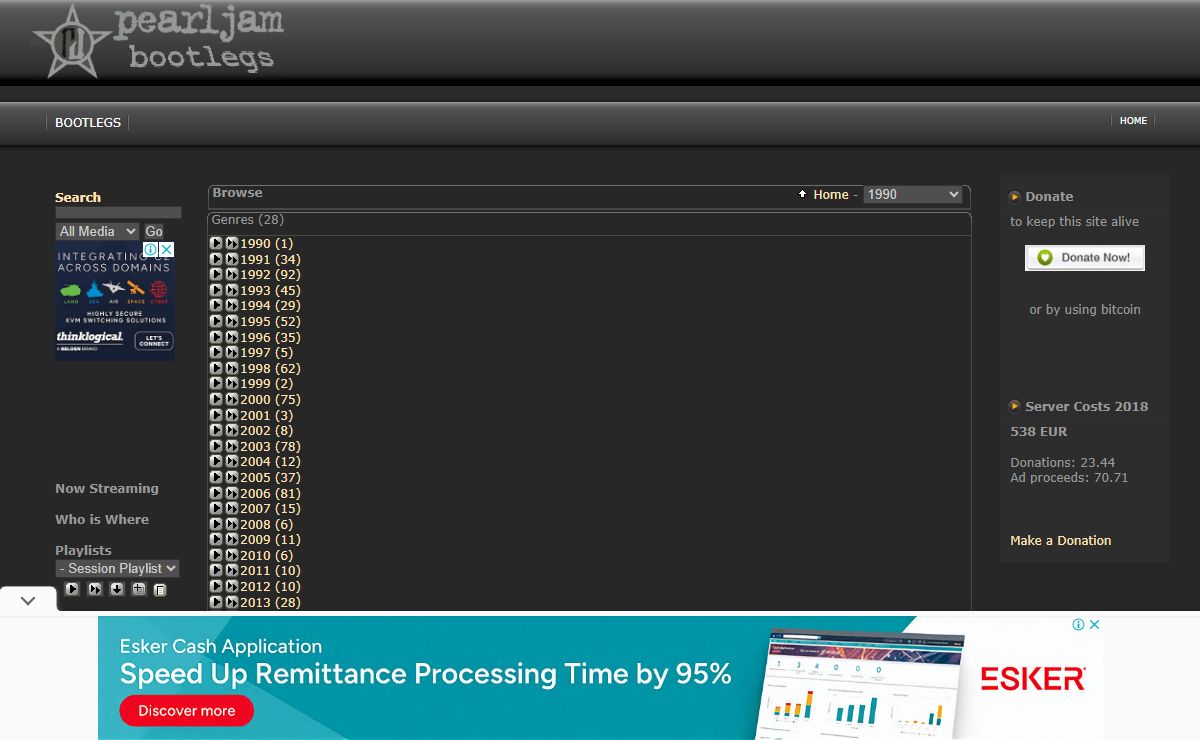Image resolution: width=1200 pixels, height=740 pixels.
Task: Open the playlist view icon under Playlists
Action: click(160, 590)
